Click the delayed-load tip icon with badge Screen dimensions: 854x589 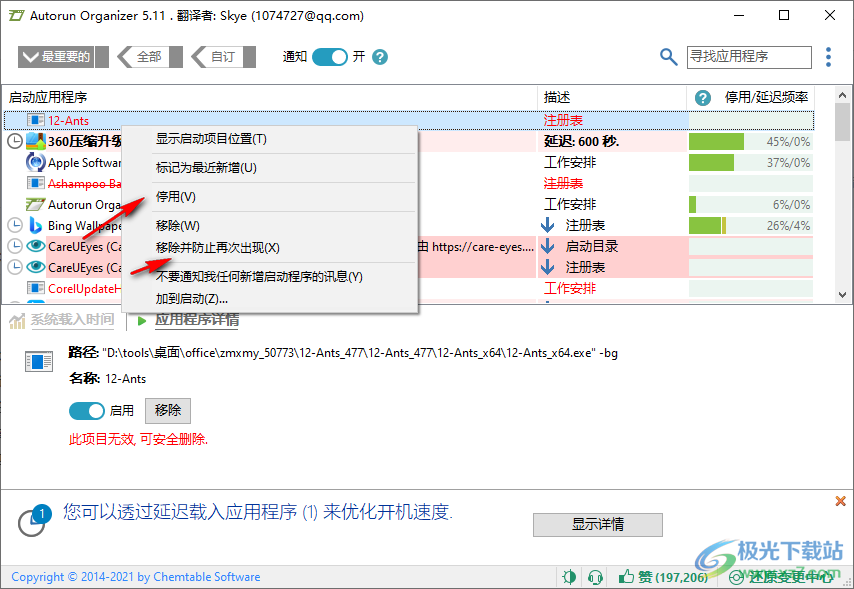pyautogui.click(x=34, y=520)
